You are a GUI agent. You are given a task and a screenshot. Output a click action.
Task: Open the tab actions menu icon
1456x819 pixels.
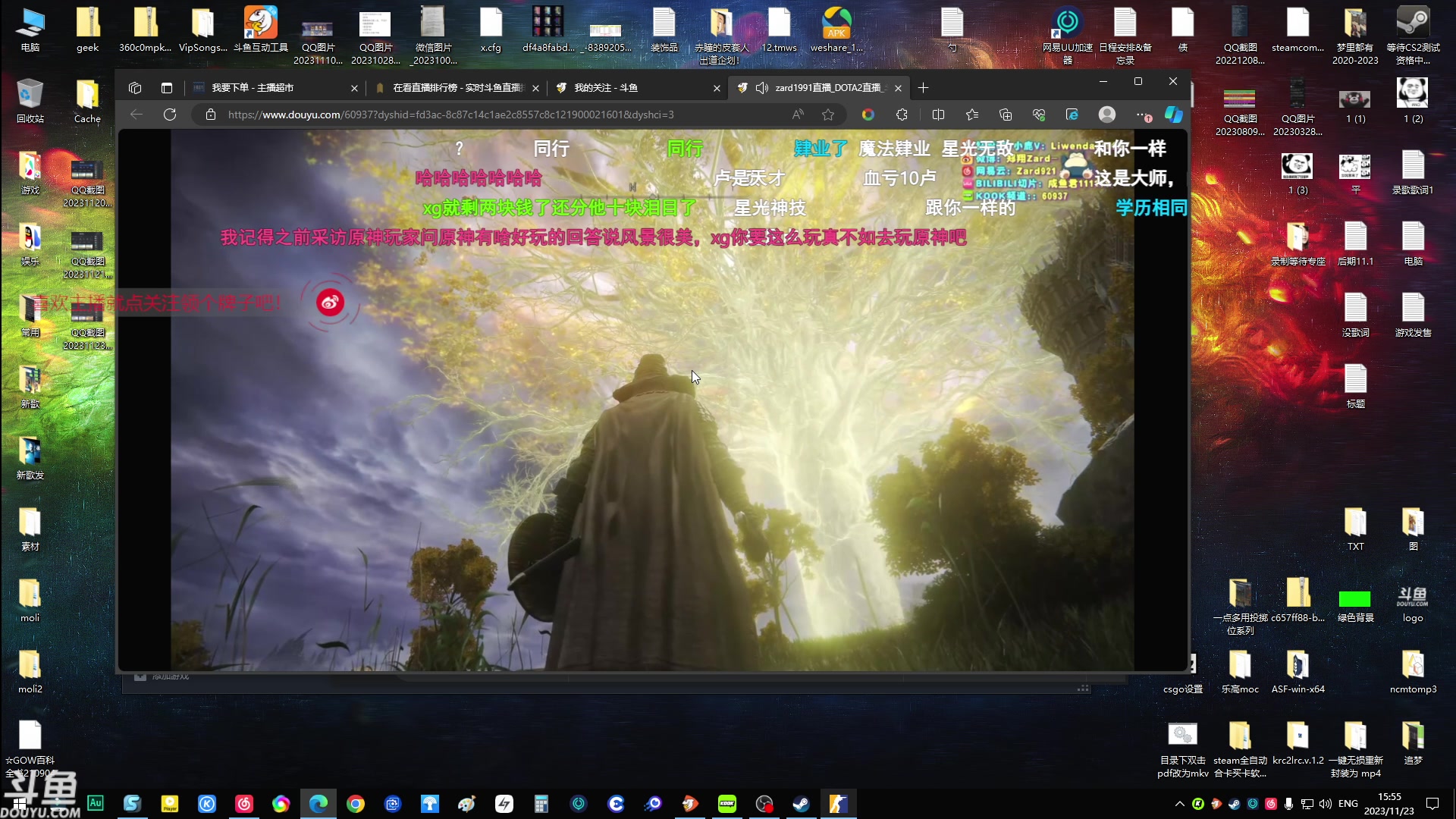(167, 88)
